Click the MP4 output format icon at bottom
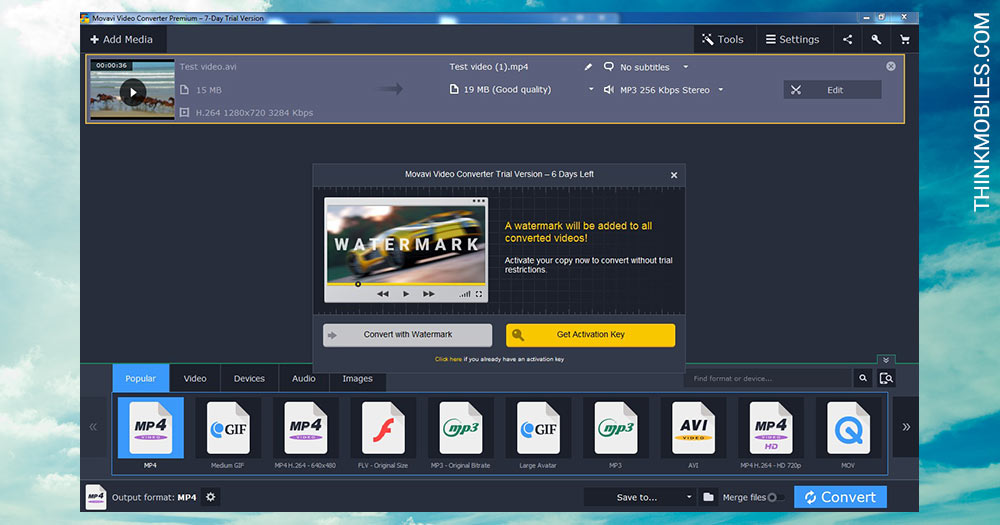The image size is (1000, 525). 96,497
